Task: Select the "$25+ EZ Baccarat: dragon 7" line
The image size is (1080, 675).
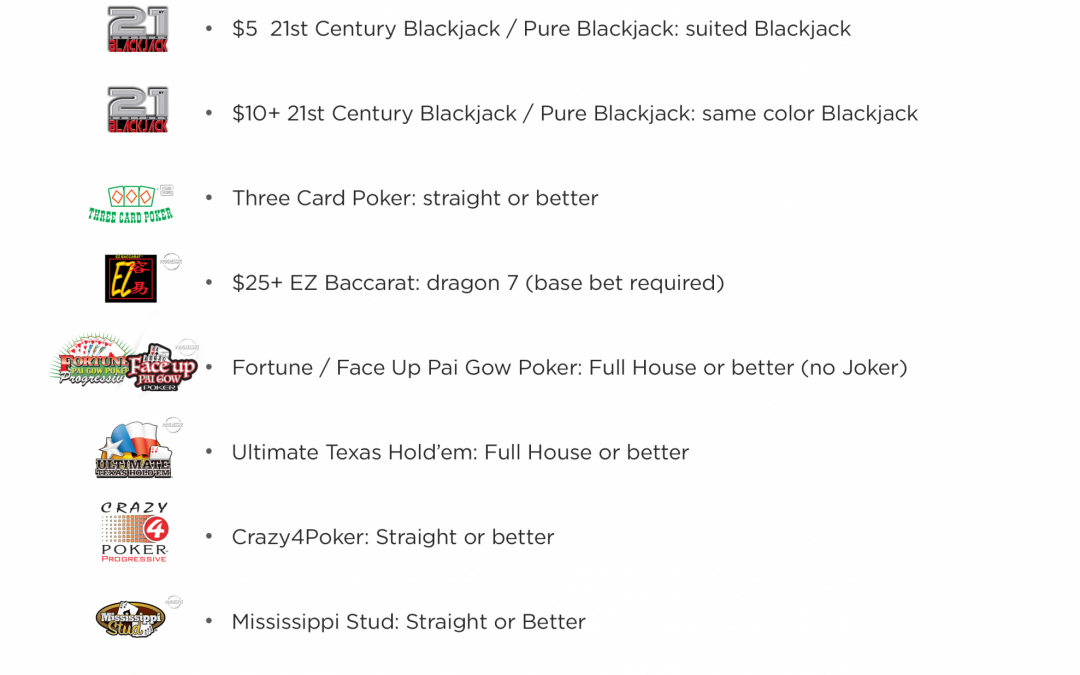Action: coord(478,283)
